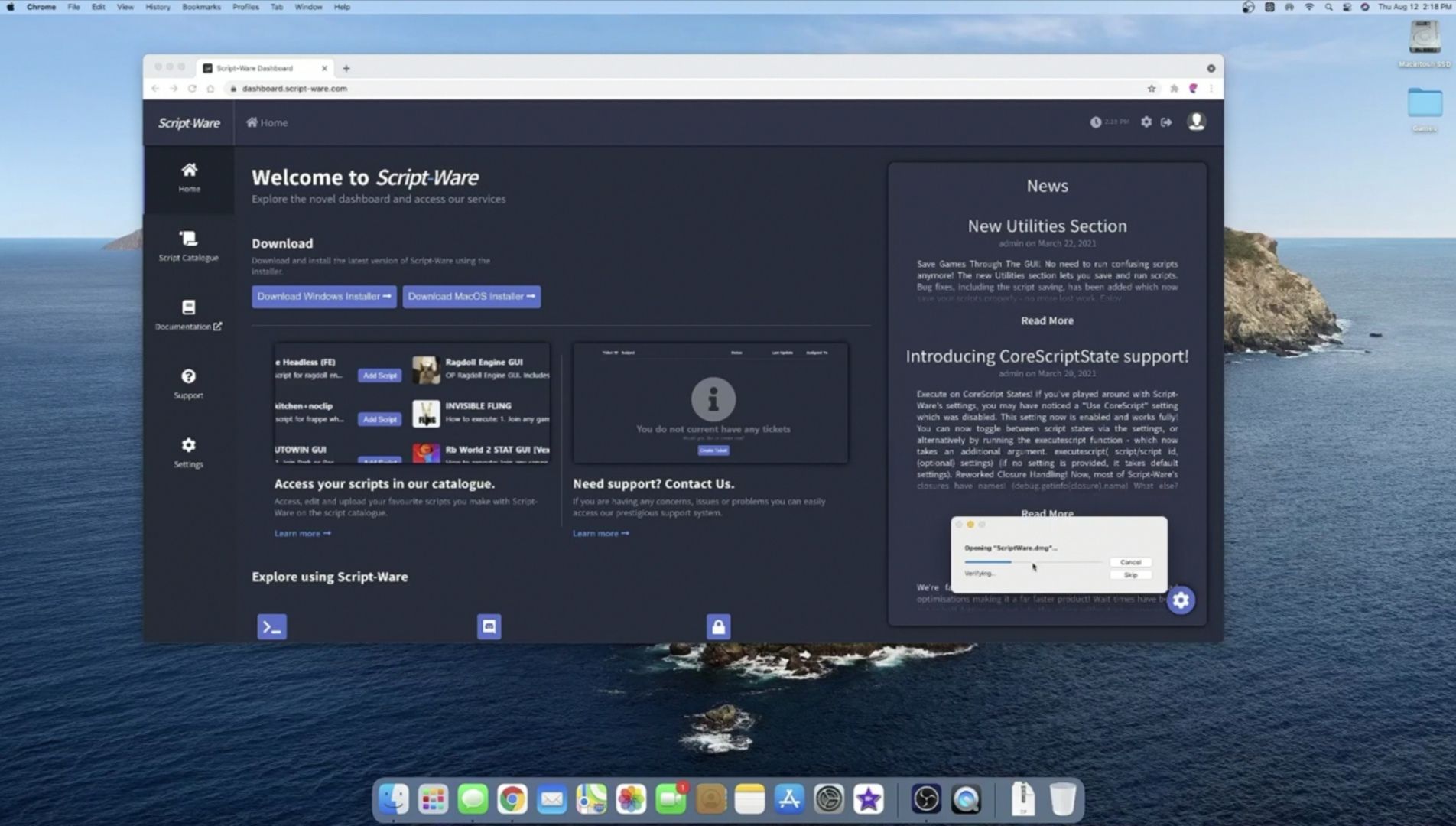Click the browser home button

coord(210,89)
